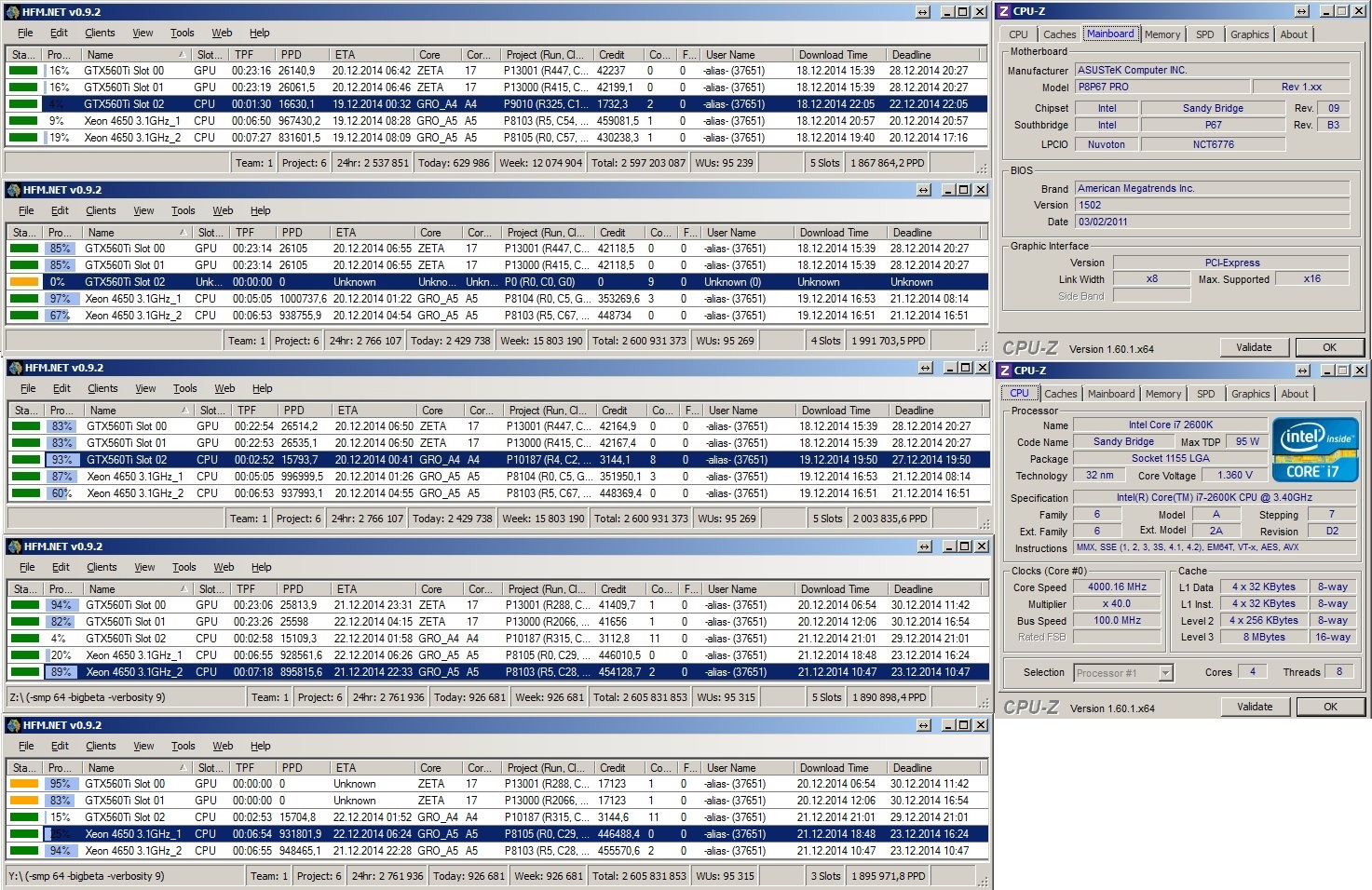The image size is (1372, 890).
Task: Open the Graphics tab in the CPU-Z processor window
Action: [1250, 394]
